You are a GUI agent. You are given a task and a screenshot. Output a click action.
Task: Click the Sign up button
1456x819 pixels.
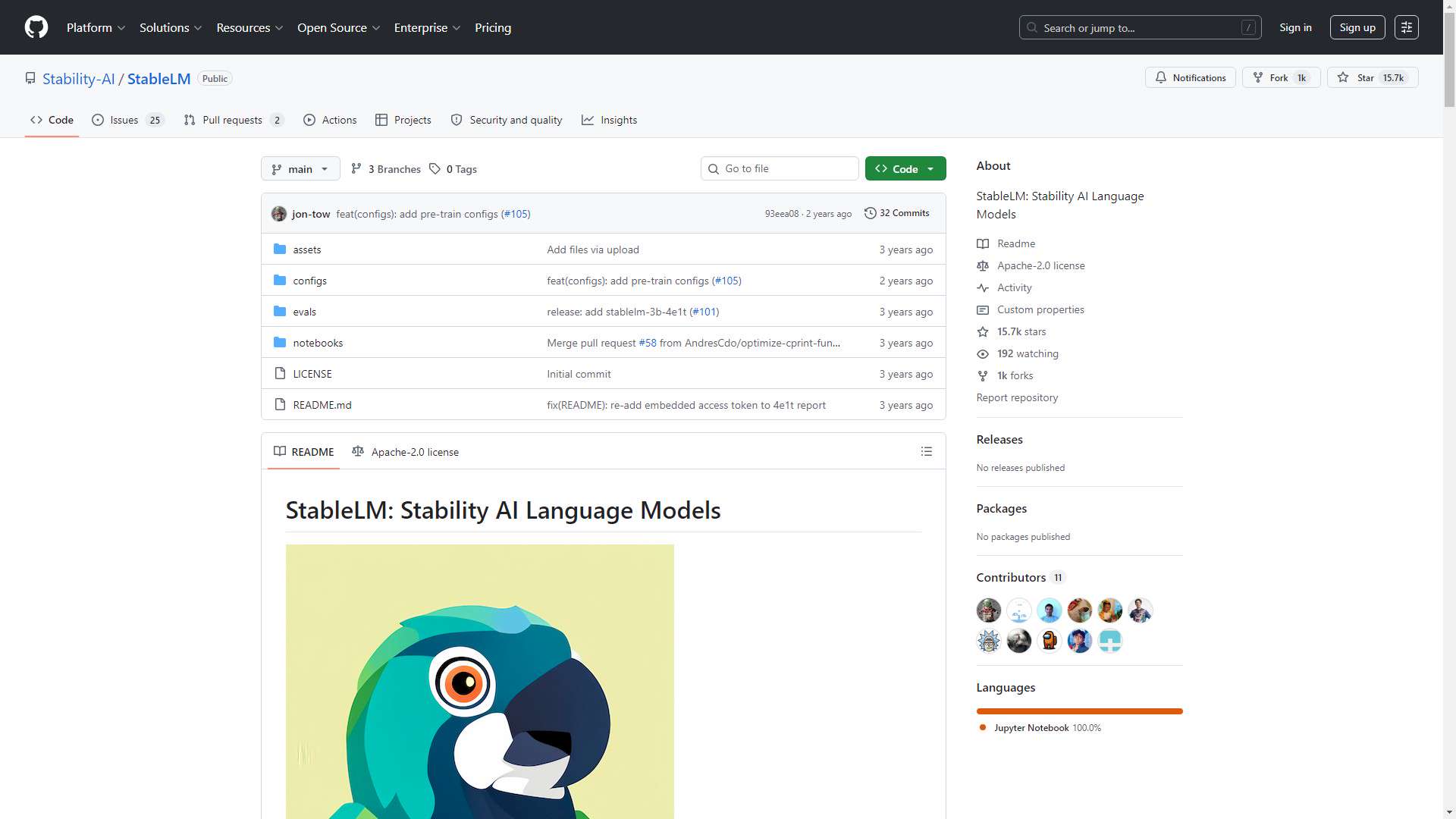[x=1357, y=27]
